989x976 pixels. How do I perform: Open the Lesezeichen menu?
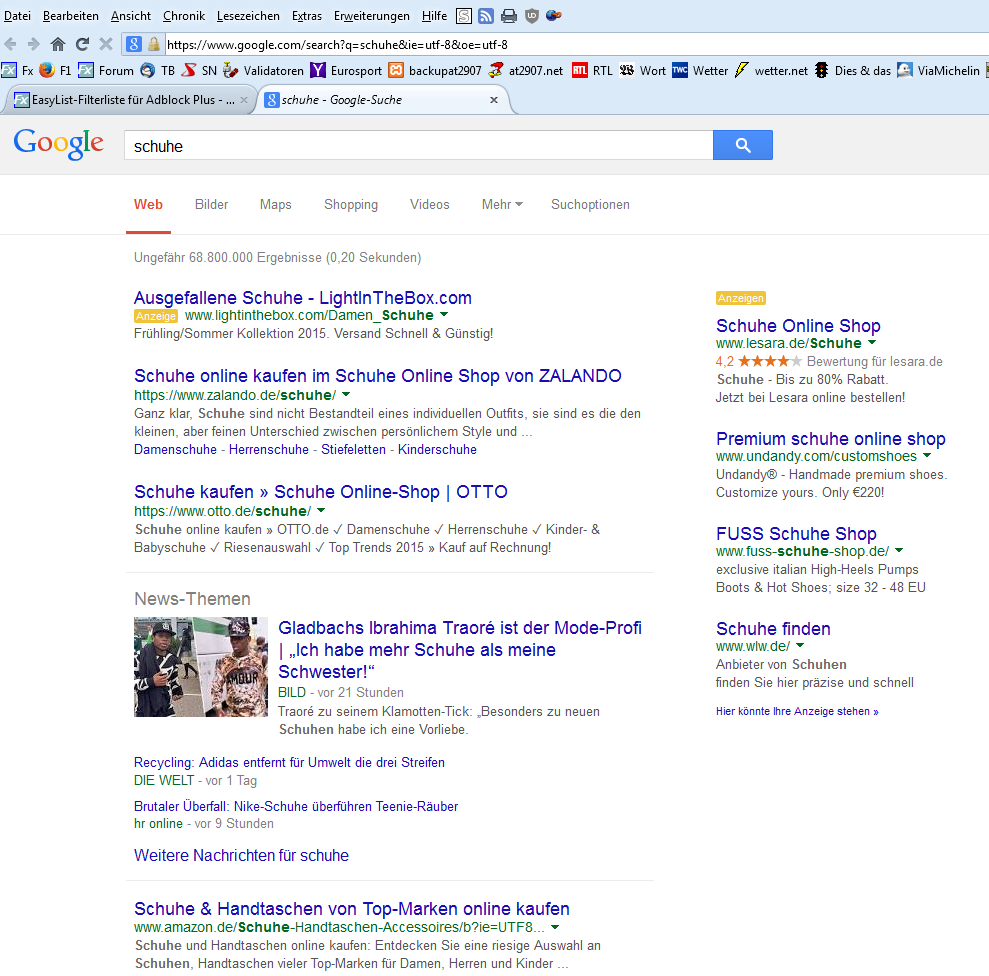(x=248, y=16)
